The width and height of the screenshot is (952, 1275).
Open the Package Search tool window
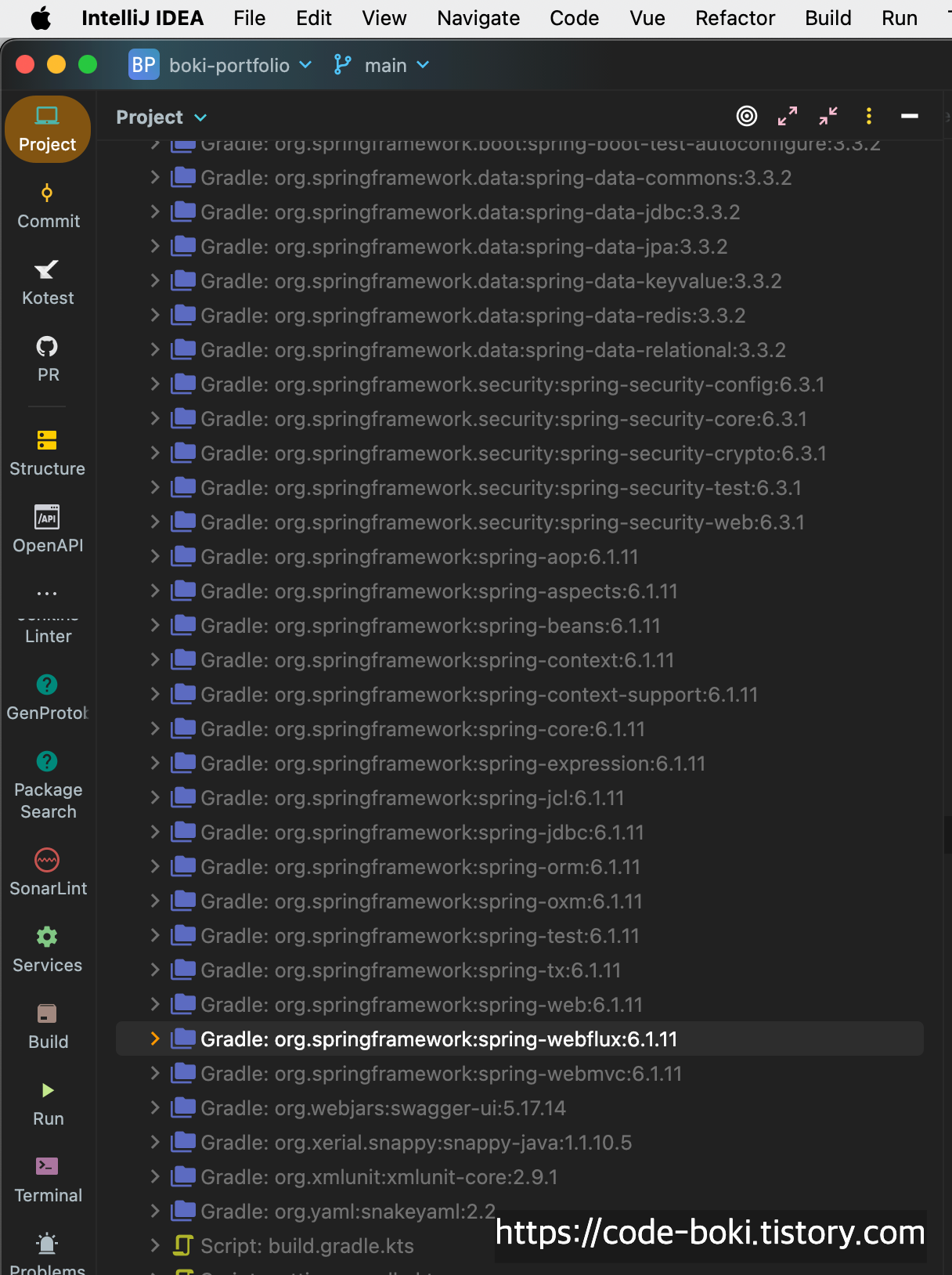pos(48,786)
